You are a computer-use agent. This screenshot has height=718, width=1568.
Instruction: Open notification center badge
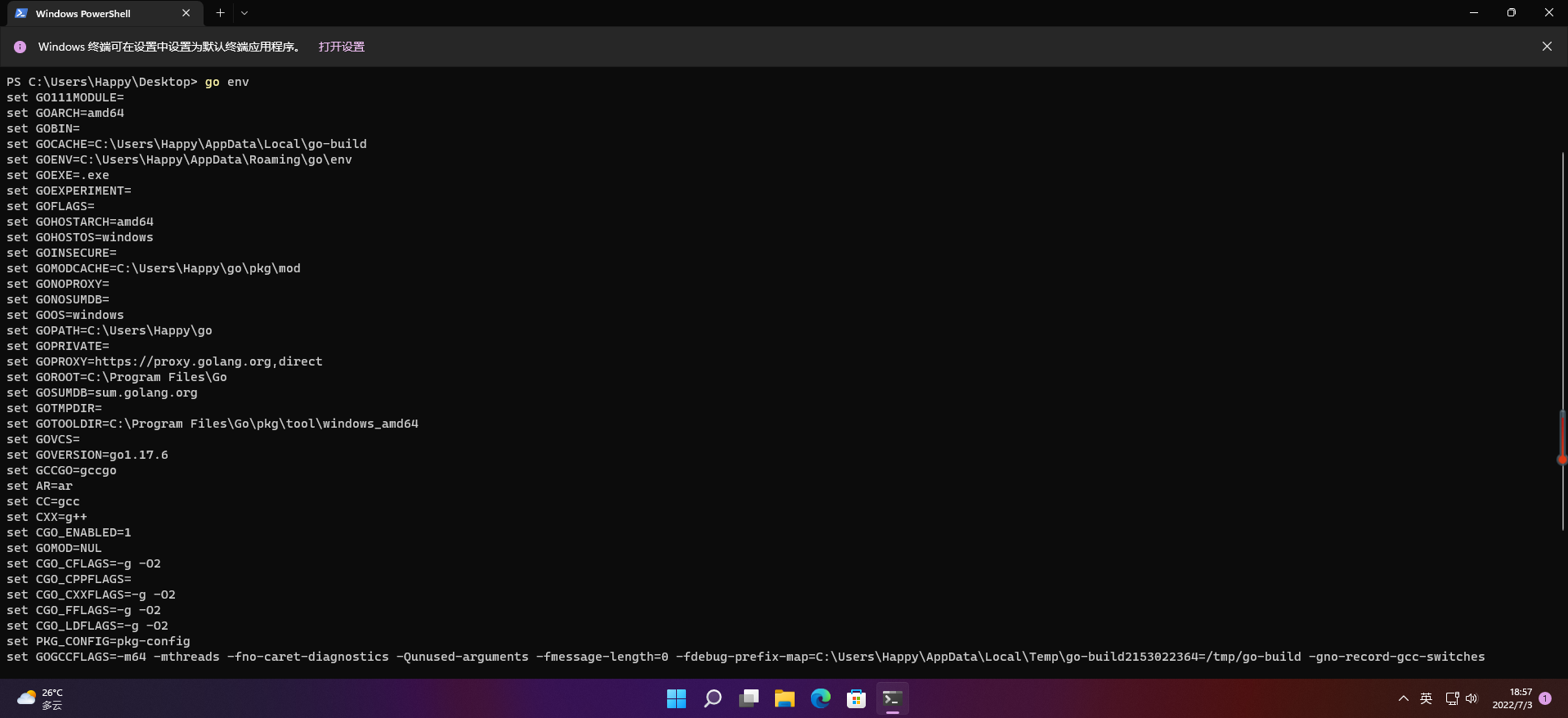tap(1545, 698)
